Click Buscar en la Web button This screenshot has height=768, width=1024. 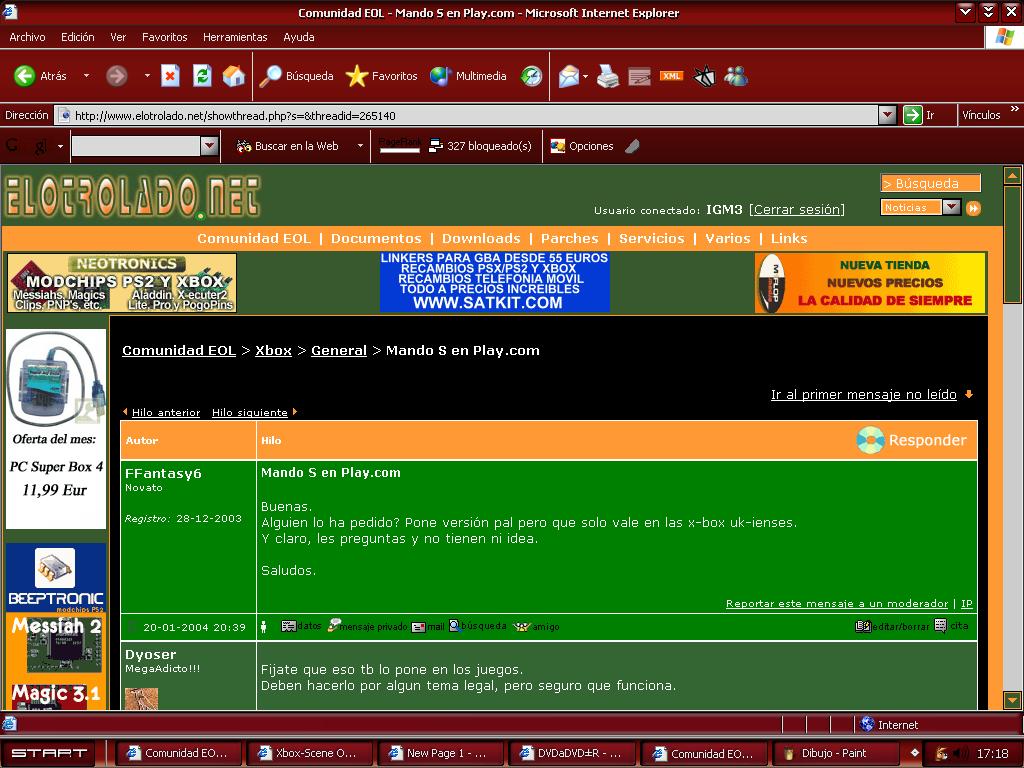[x=287, y=146]
